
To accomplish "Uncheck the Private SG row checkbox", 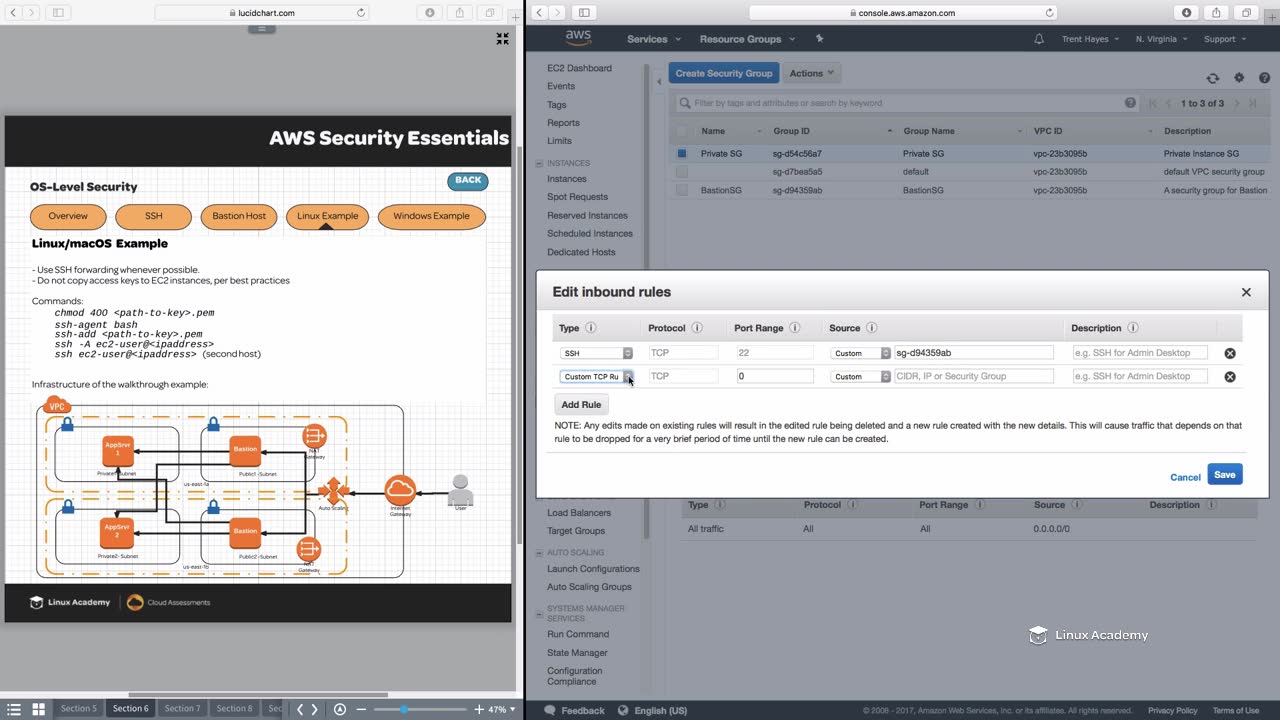I will point(682,154).
